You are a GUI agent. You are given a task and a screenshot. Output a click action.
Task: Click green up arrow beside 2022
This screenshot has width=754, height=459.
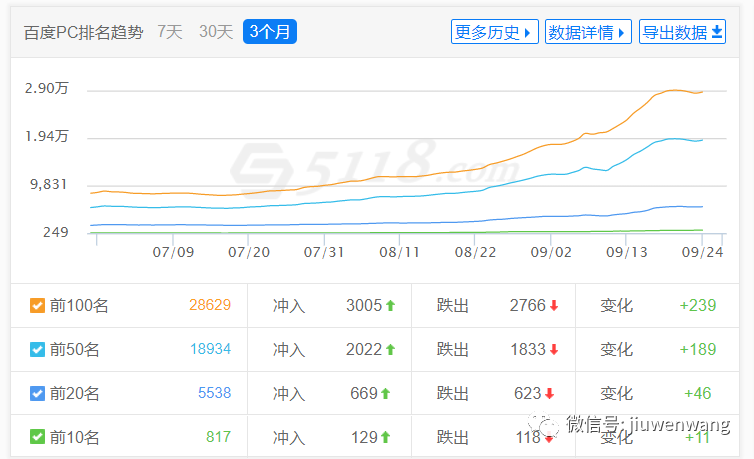[x=390, y=349]
